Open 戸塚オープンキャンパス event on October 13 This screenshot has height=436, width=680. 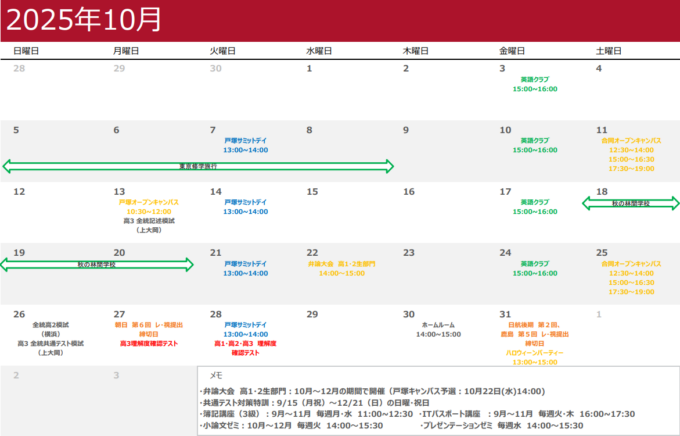(x=148, y=202)
